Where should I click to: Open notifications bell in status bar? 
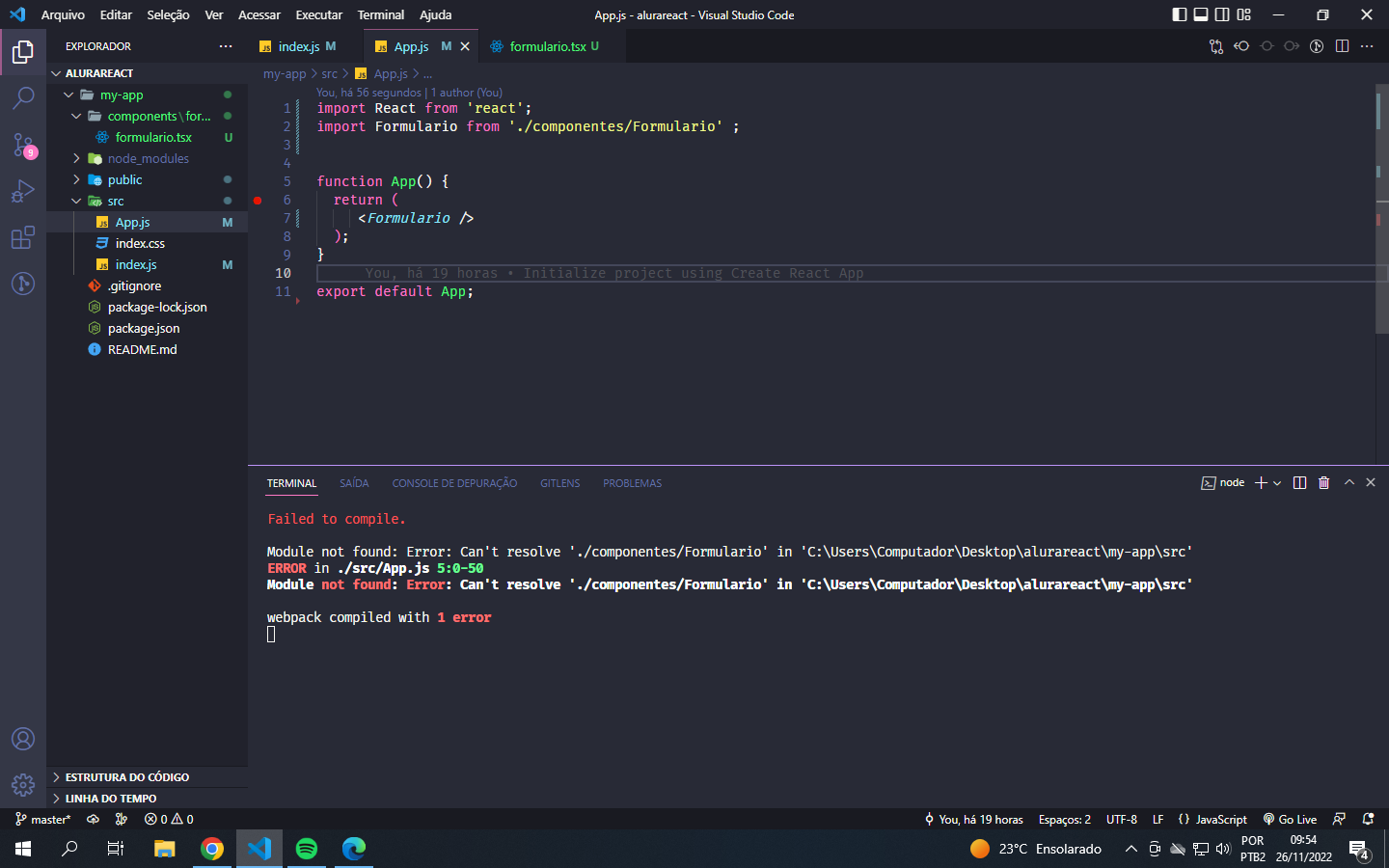[x=1368, y=819]
